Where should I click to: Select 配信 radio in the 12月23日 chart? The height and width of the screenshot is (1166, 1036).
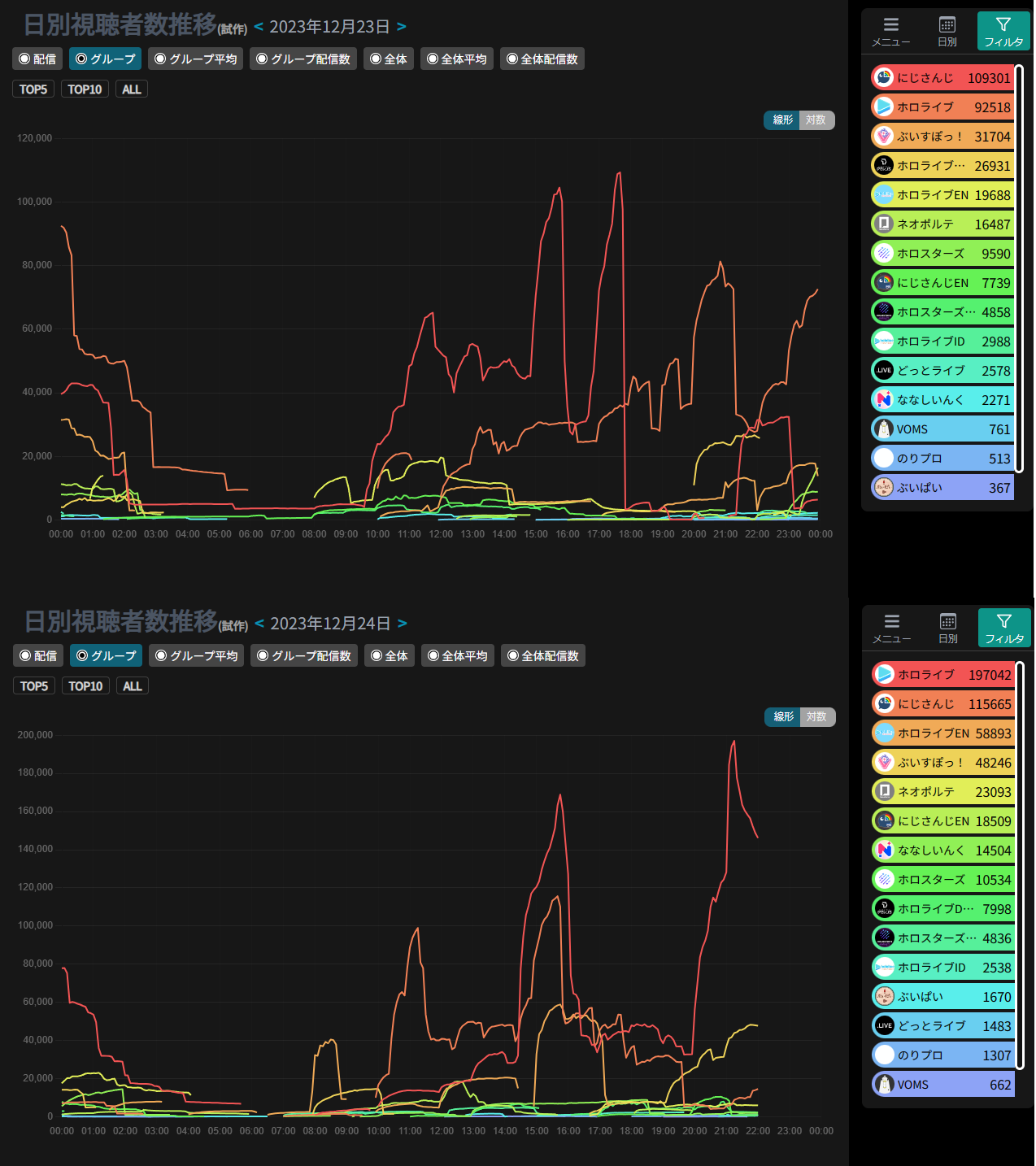[x=37, y=59]
